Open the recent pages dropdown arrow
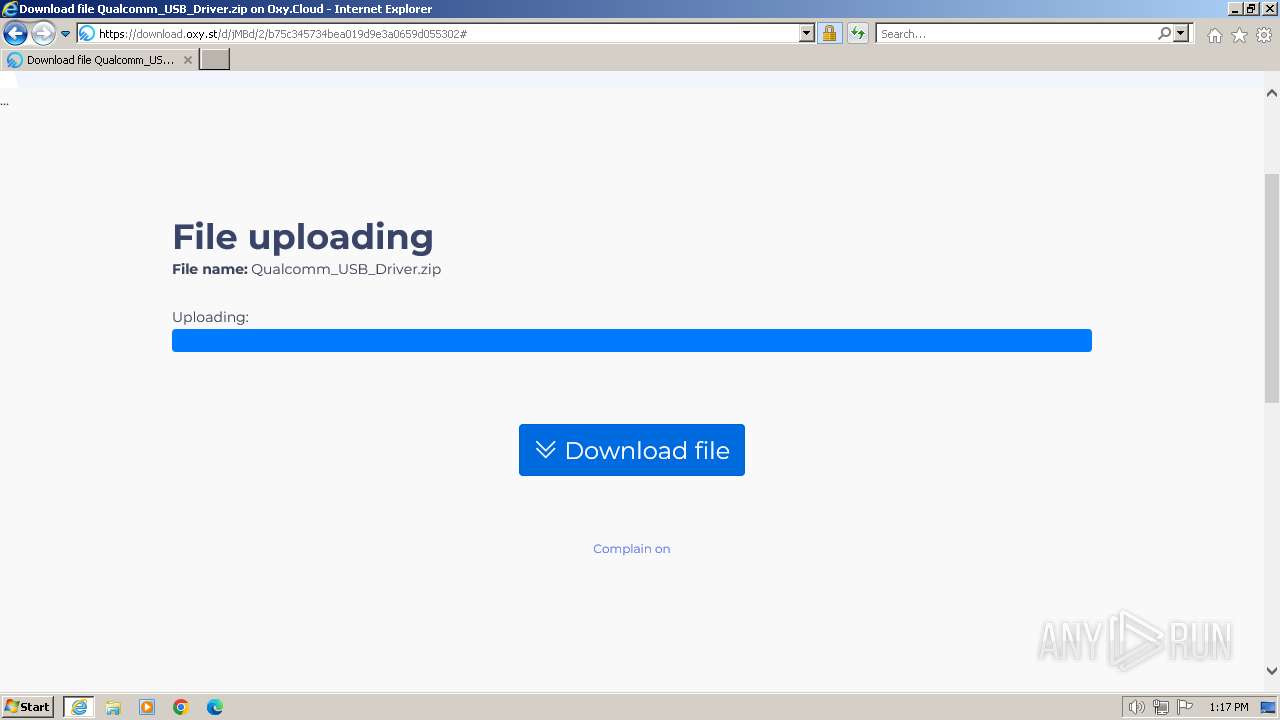The image size is (1280, 720). click(x=66, y=34)
